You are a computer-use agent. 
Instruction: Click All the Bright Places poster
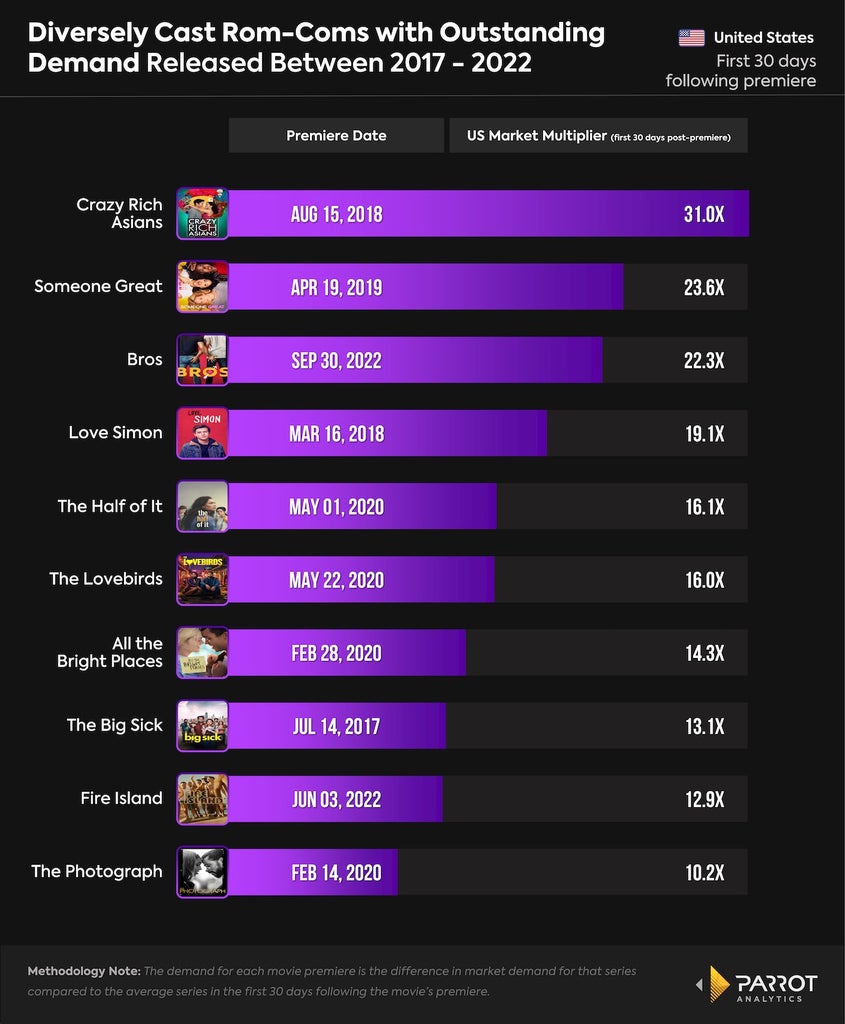pos(202,652)
